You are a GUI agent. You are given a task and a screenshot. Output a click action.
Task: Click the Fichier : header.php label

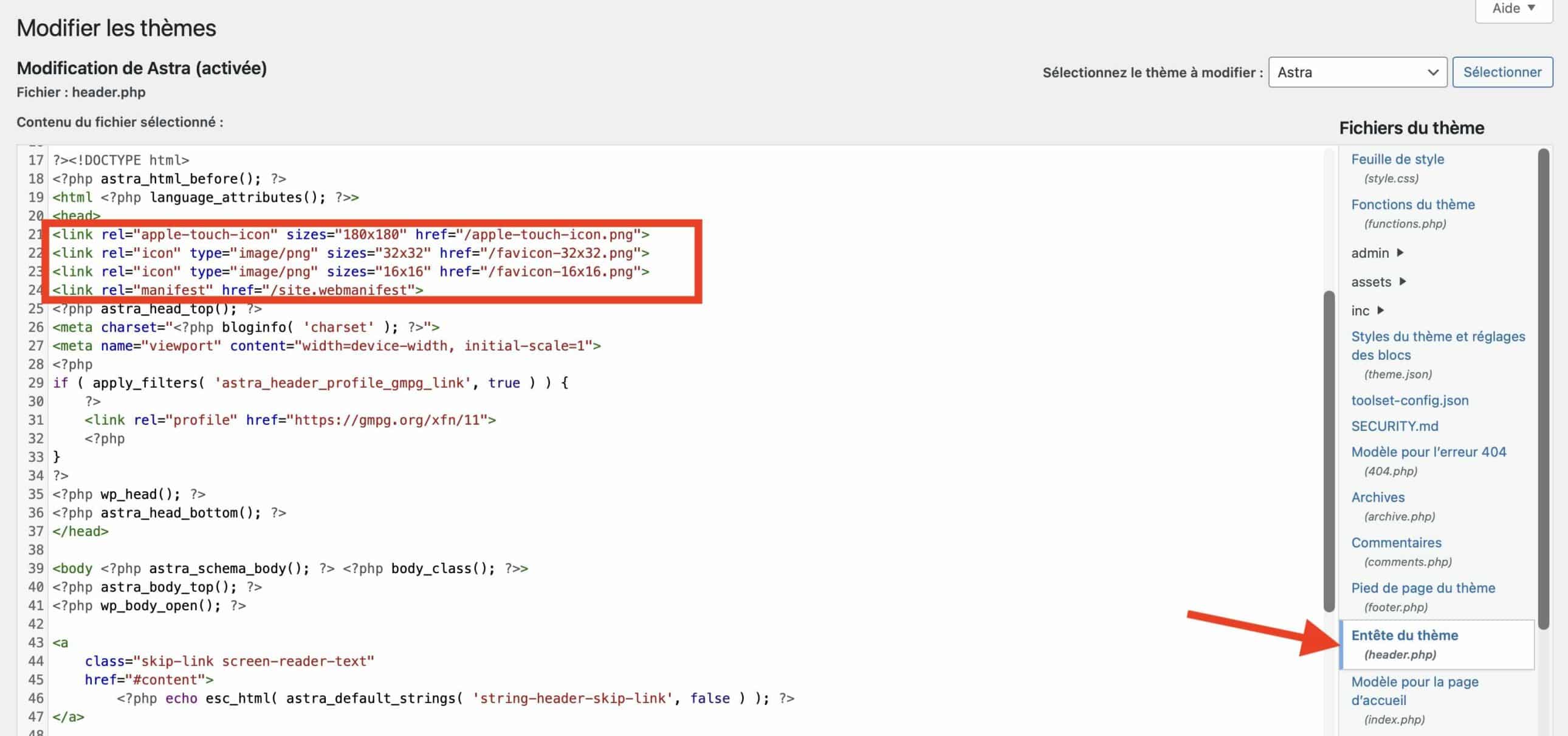pyautogui.click(x=81, y=92)
